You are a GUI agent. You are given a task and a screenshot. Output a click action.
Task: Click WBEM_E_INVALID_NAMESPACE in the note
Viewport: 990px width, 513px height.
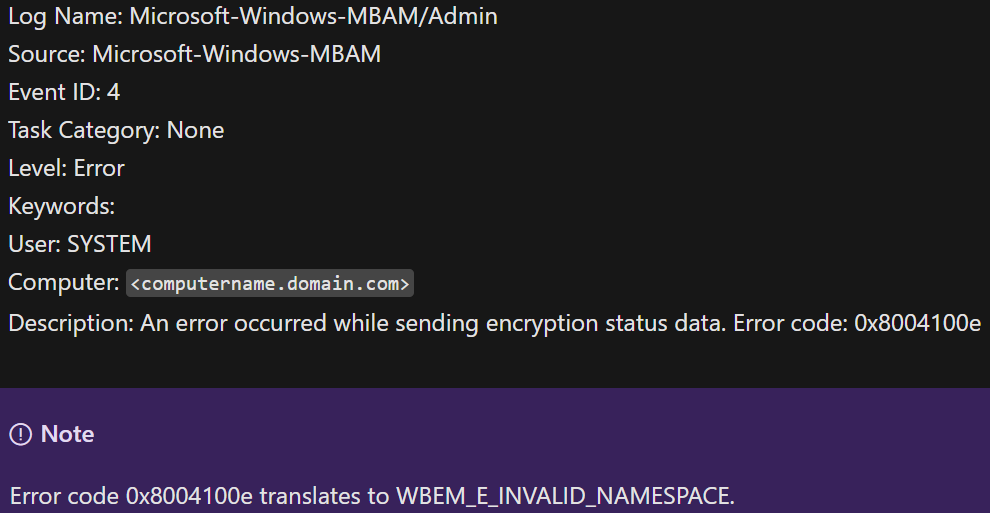[565, 496]
